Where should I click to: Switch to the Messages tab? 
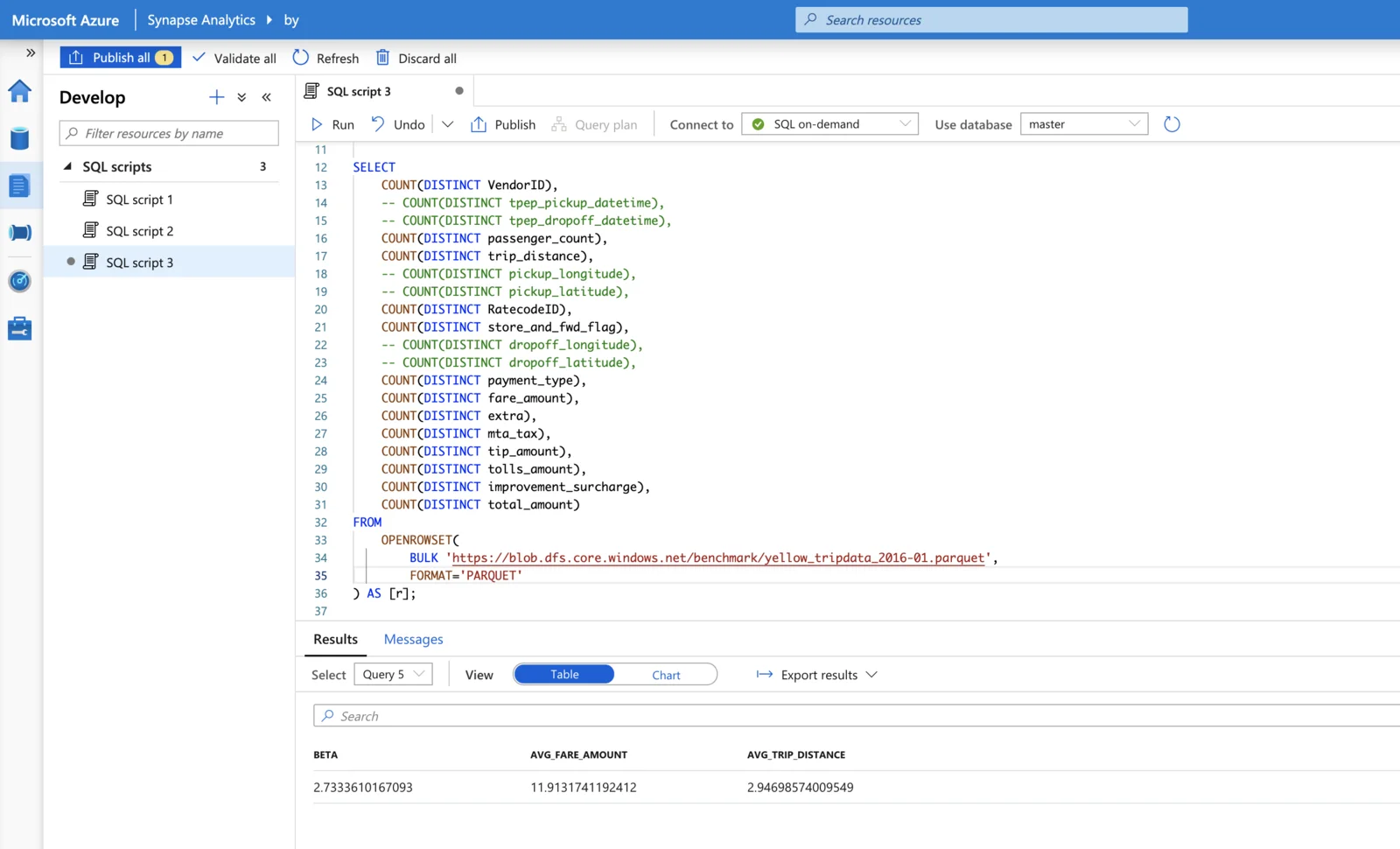point(413,639)
